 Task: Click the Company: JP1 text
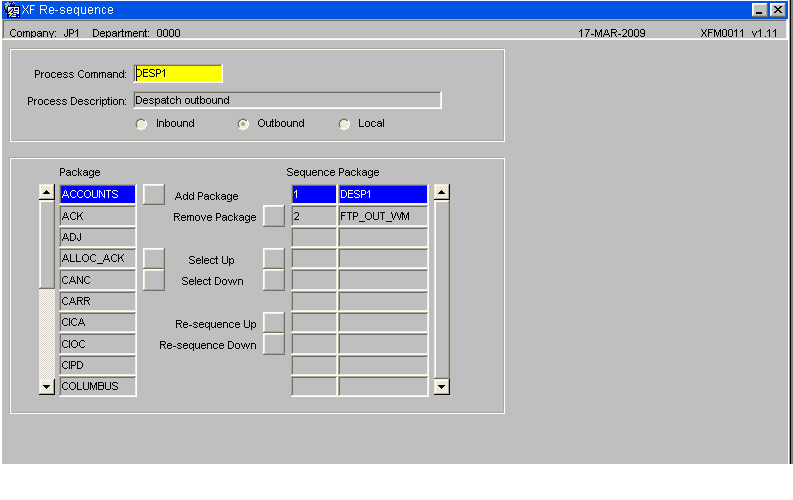[45, 33]
